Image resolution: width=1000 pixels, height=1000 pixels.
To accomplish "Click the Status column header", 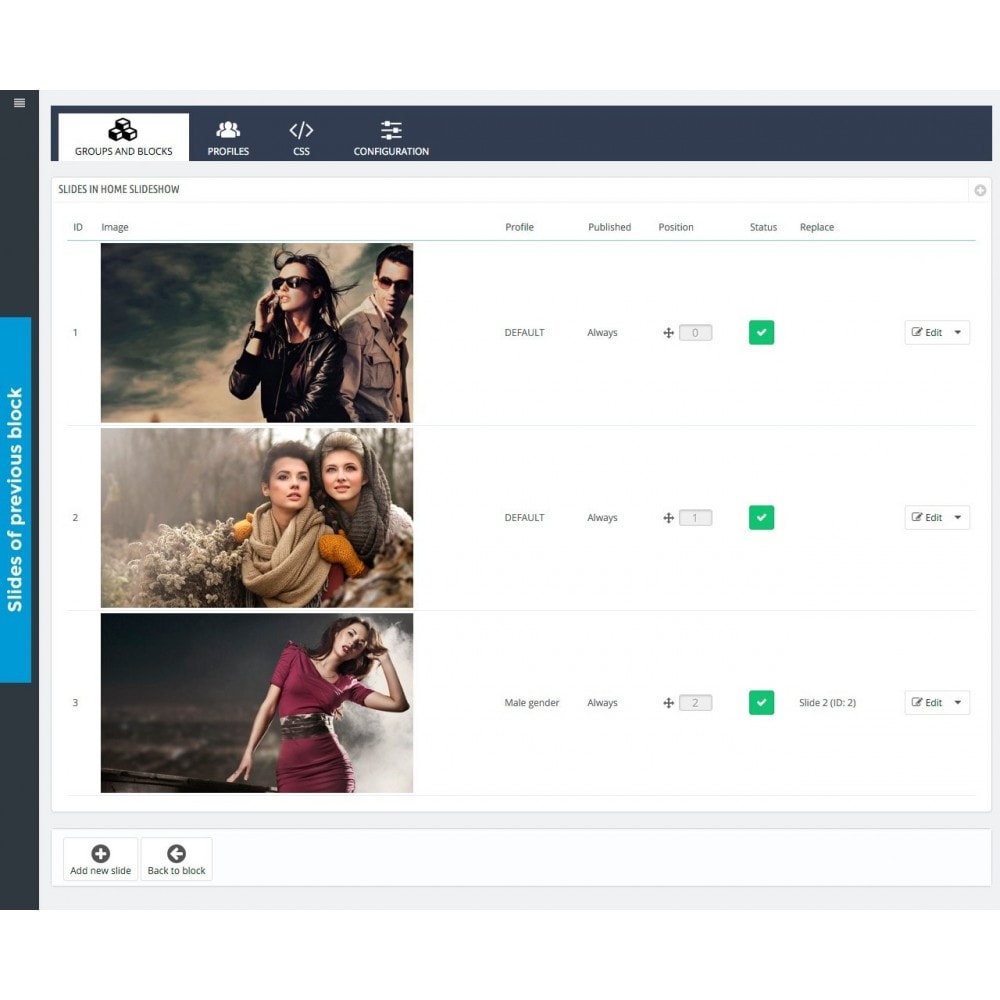I will [763, 227].
